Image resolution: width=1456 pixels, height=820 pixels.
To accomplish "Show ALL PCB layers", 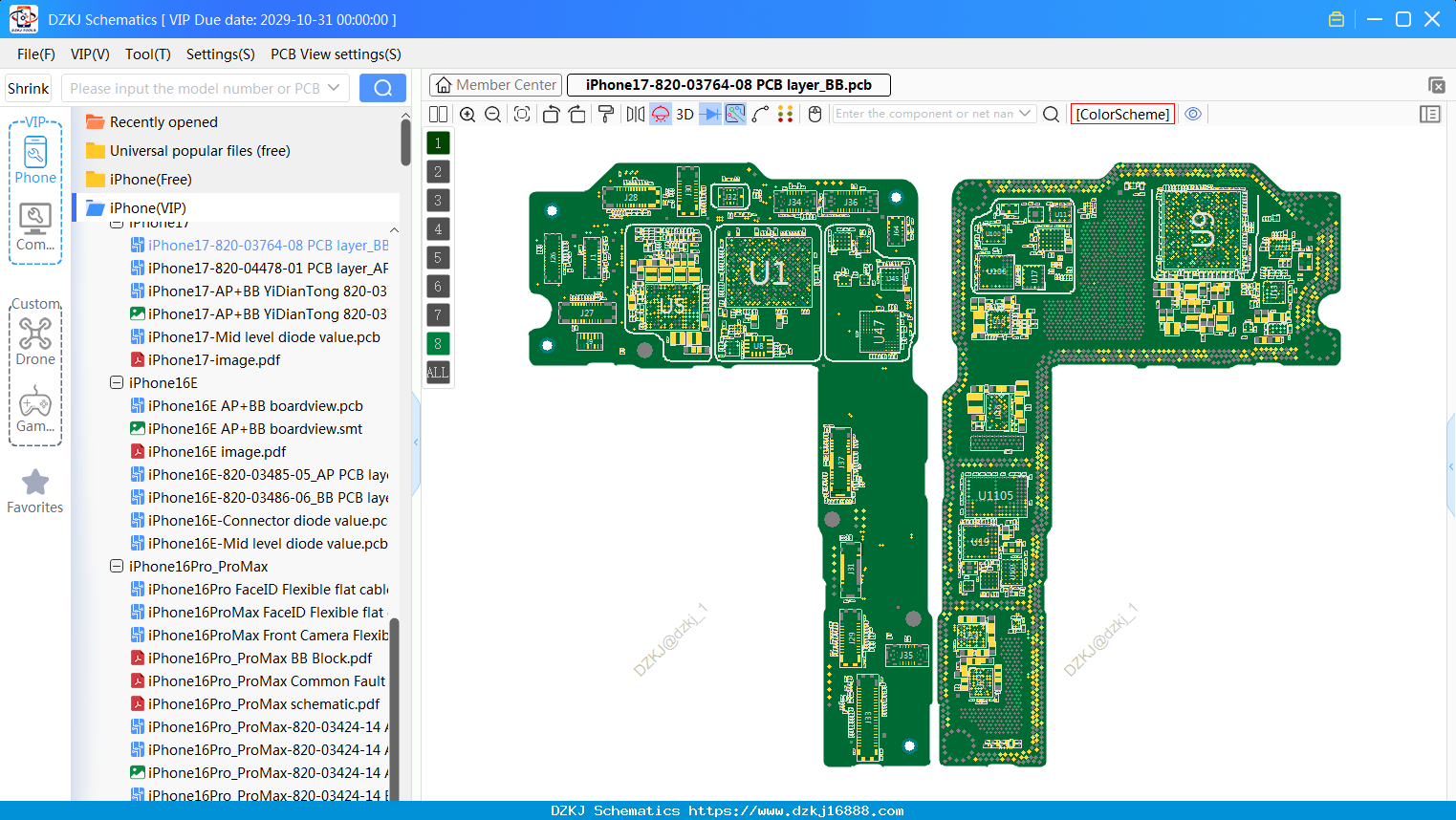I will click(x=438, y=372).
